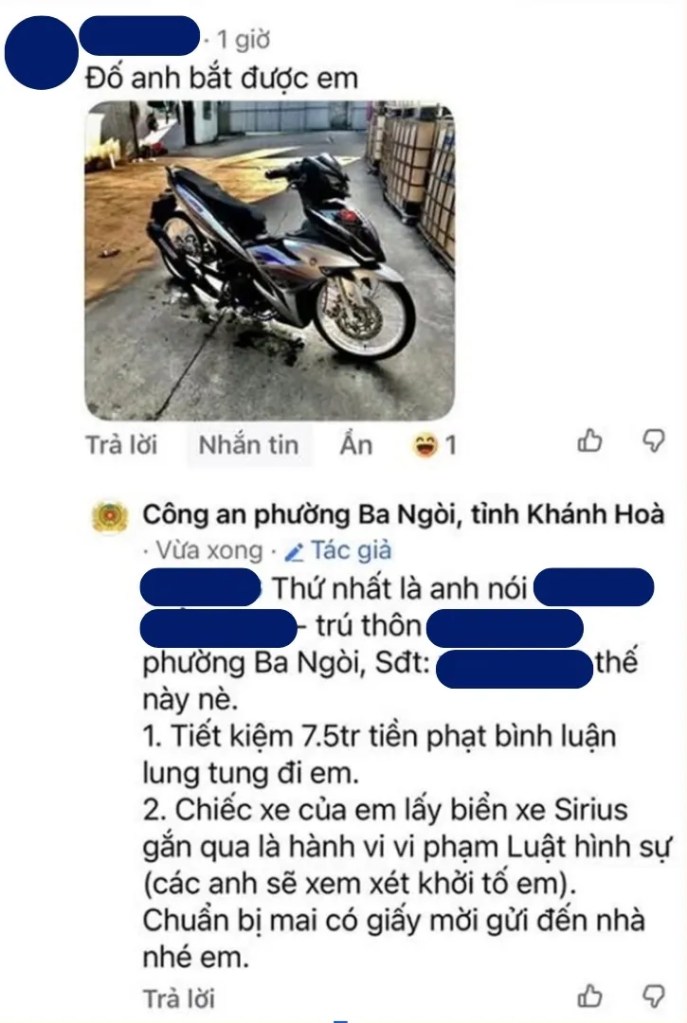Click the tagged name in the reply
Viewport: 687px width, 1023px height.
[x=201, y=587]
